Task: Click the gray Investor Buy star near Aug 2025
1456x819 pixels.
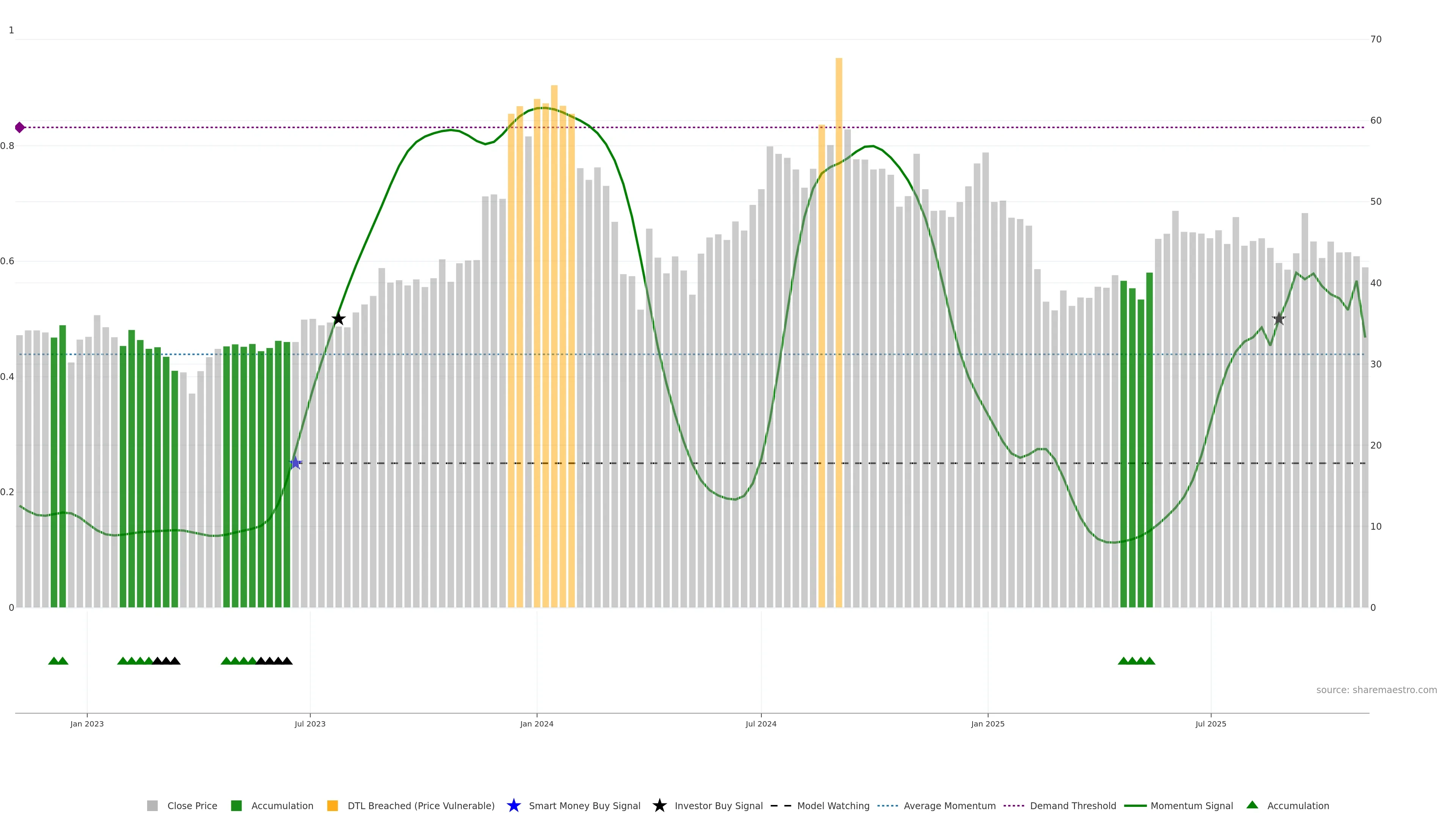Action: 1279,319
